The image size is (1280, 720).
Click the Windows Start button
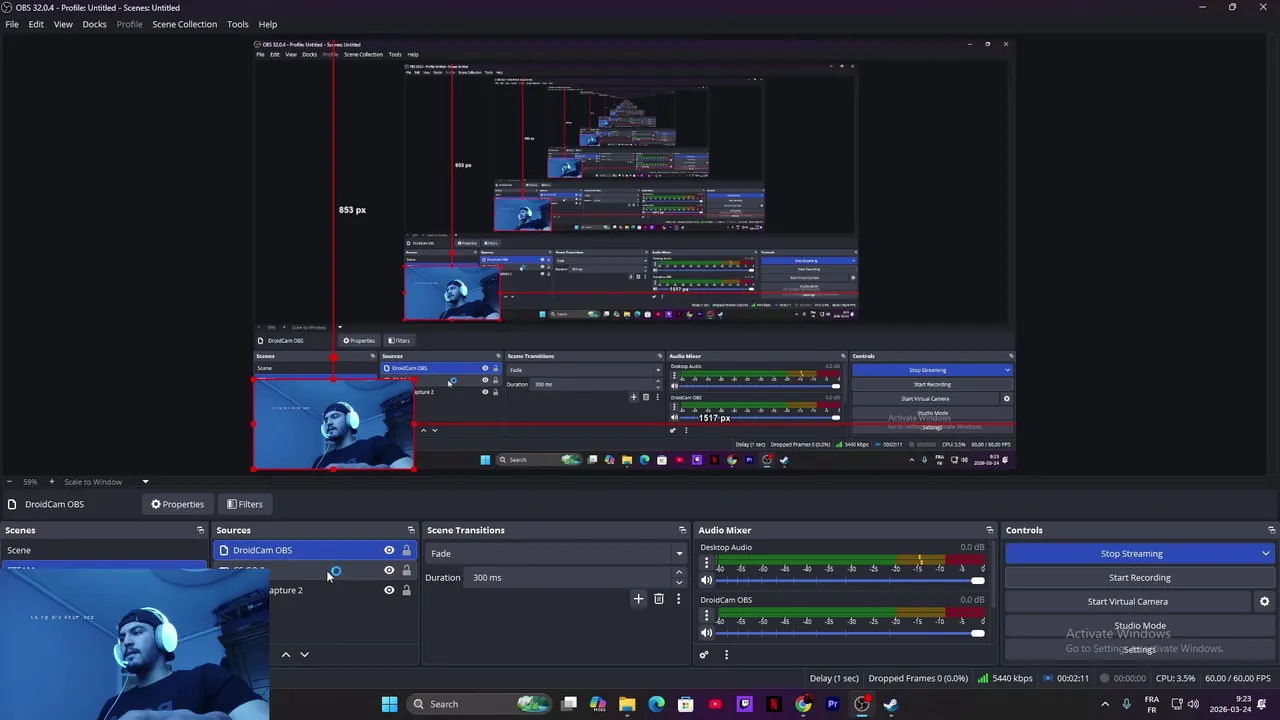[389, 704]
